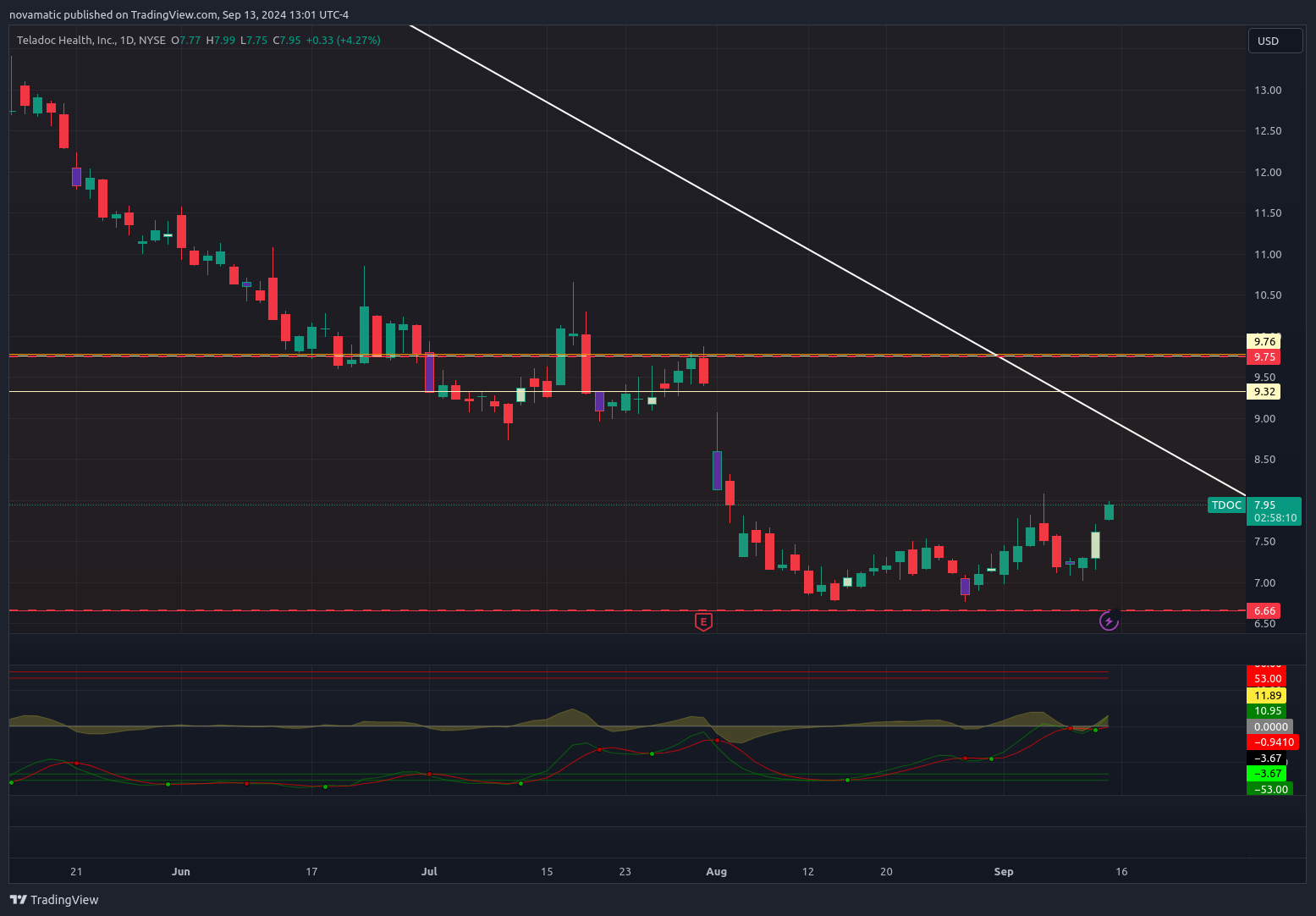Viewport: 1316px width, 916px height.
Task: Click the 9.32 yellow horizontal line
Action: pyautogui.click(x=626, y=392)
